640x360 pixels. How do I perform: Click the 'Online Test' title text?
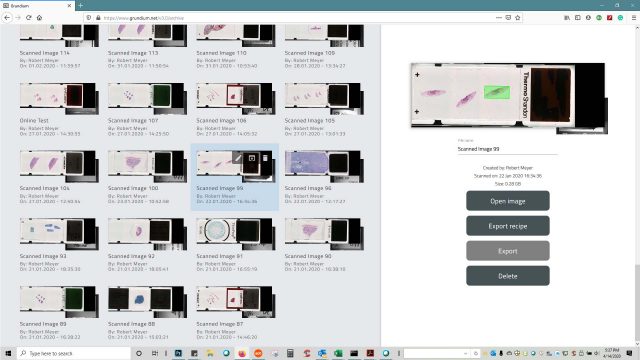click(x=34, y=120)
